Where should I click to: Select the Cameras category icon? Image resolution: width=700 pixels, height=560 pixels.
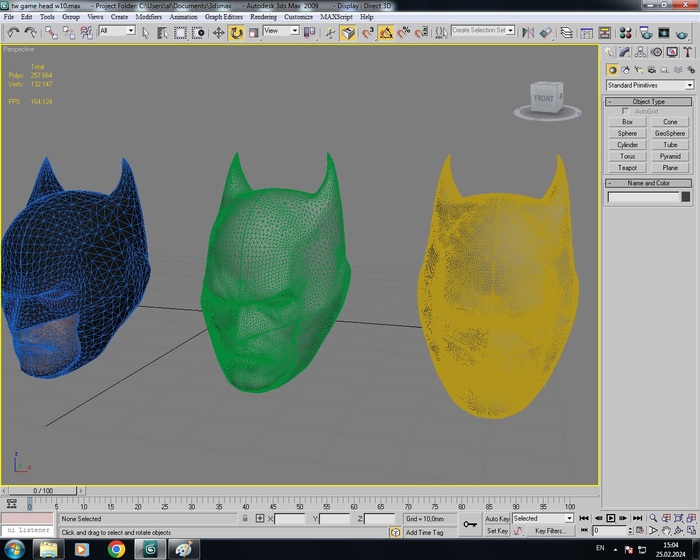650,70
